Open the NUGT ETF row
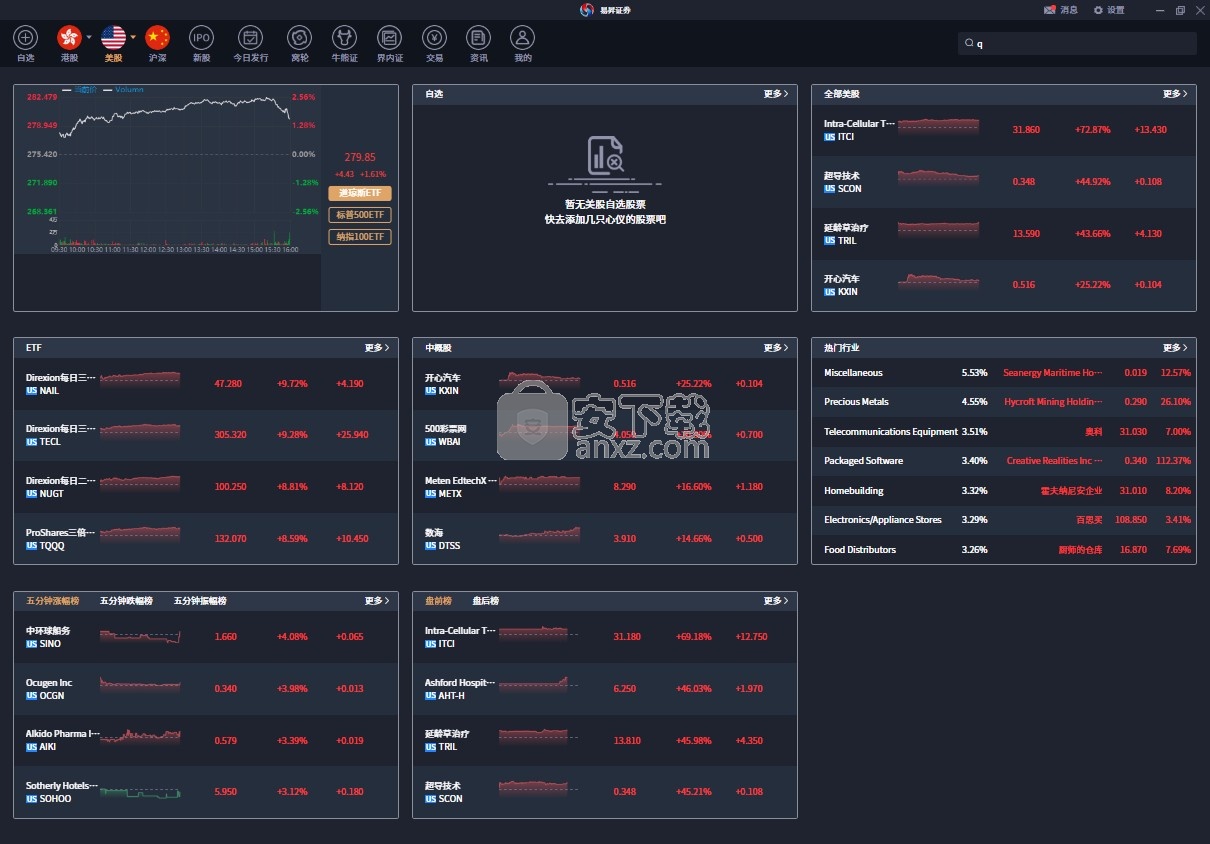This screenshot has width=1210, height=844. (x=205, y=487)
